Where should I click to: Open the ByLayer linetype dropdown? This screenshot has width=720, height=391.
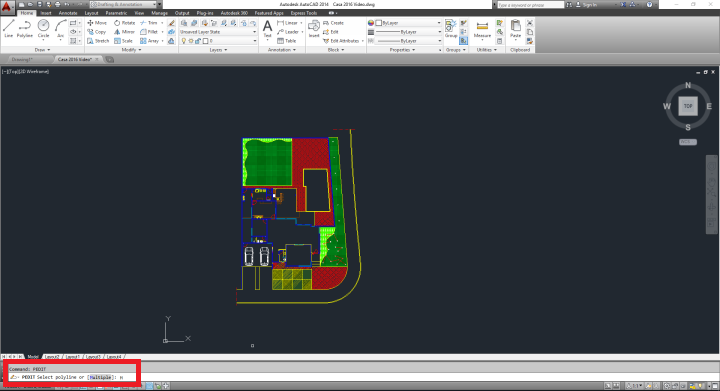point(408,41)
